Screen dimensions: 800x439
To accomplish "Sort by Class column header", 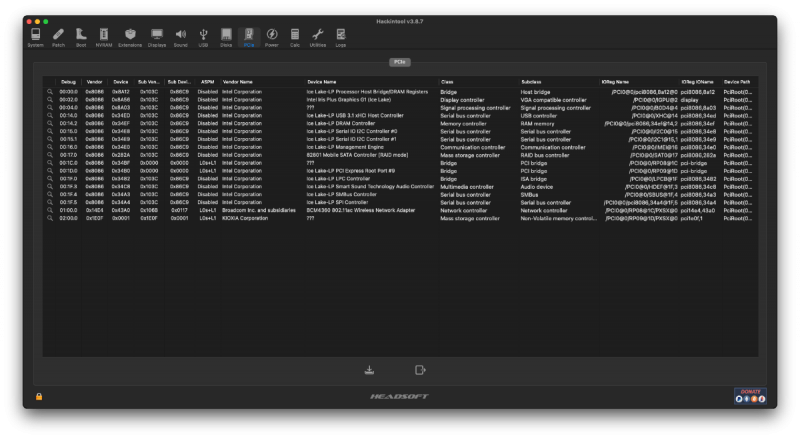I will click(x=479, y=82).
